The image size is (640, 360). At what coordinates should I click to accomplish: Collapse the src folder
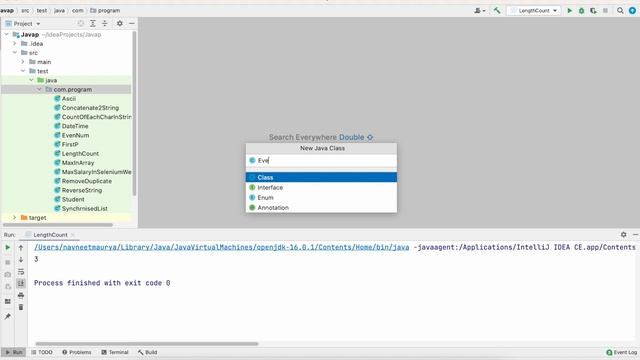point(15,53)
